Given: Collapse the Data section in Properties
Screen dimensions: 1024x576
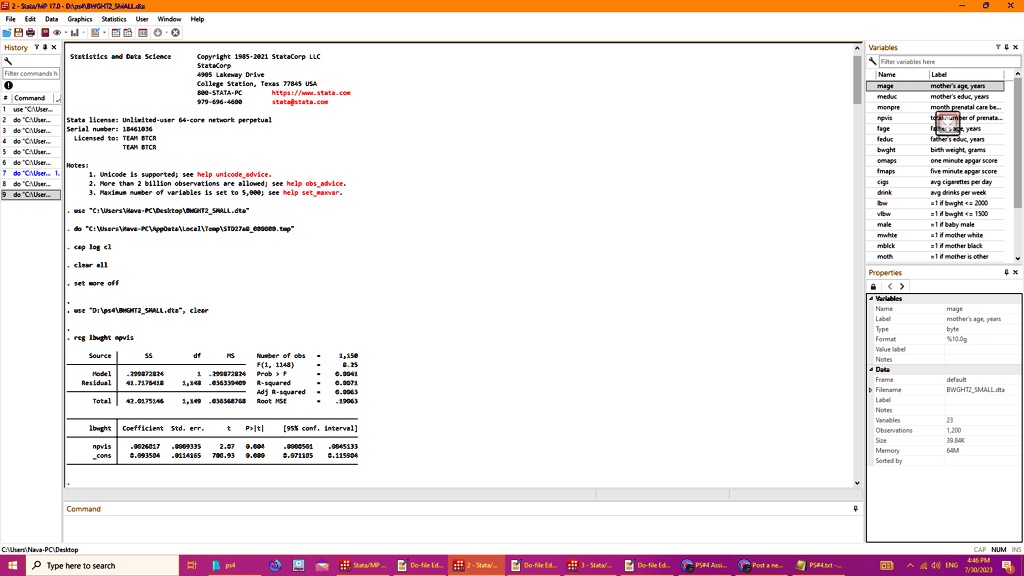Looking at the screenshot, I should tap(871, 369).
